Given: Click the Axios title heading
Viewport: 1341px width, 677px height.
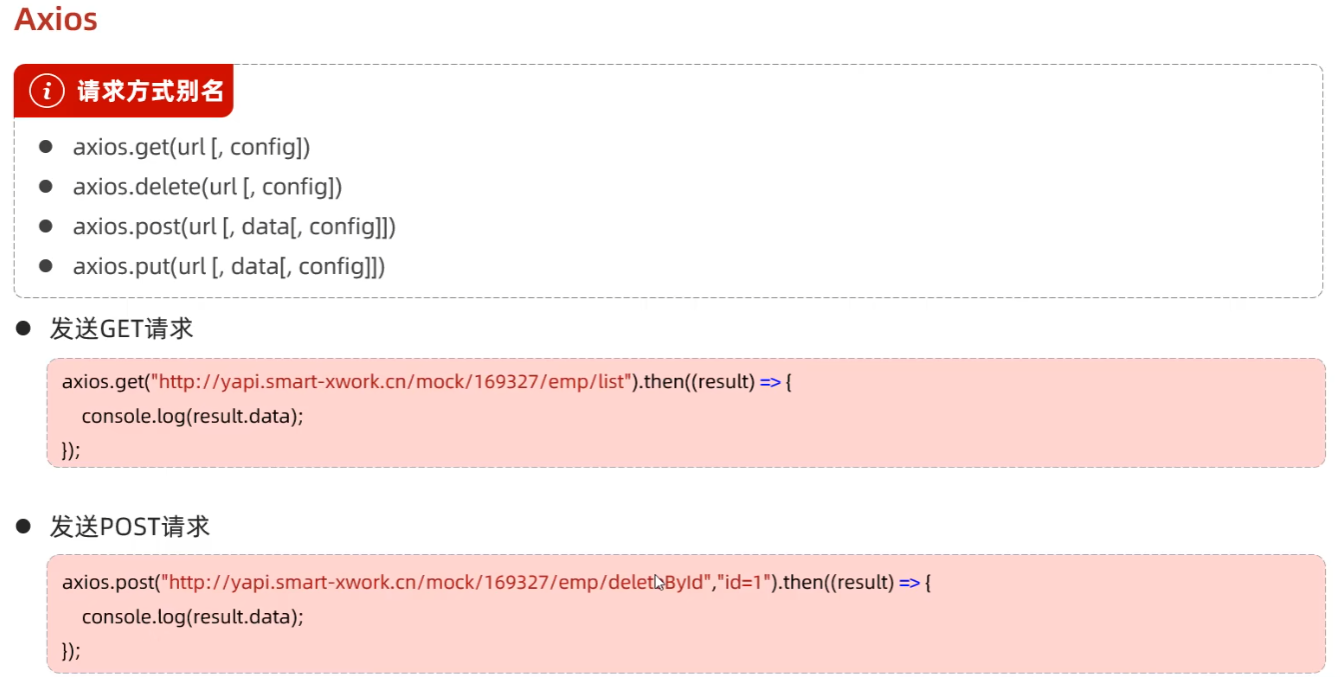Looking at the screenshot, I should tap(56, 19).
